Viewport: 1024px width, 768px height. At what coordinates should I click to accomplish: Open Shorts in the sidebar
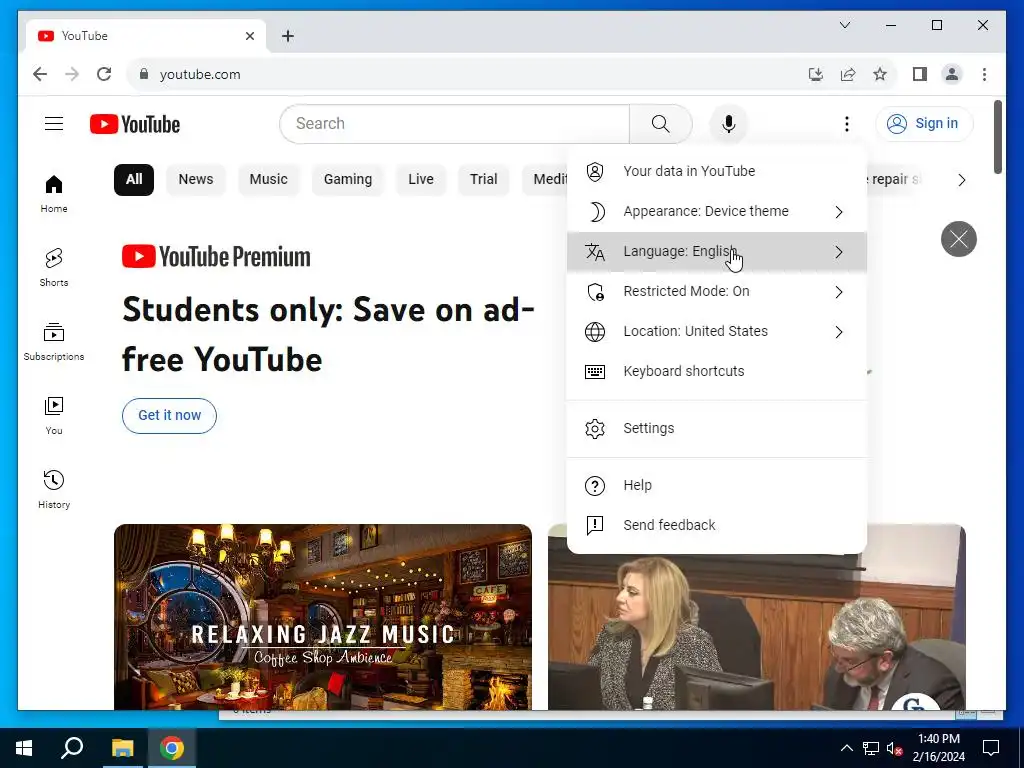click(54, 267)
